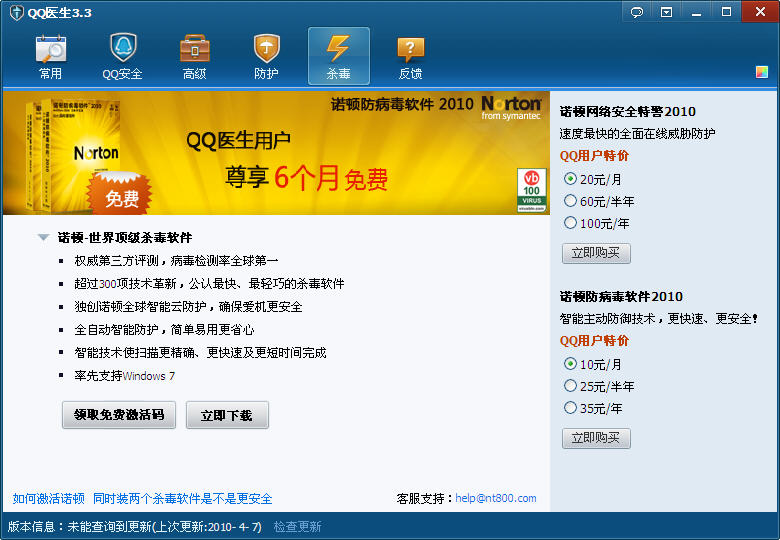This screenshot has width=780, height=540.
Task: Collapse the 诺顿-世界顶级杀毒软件 section triangle
Action: [43, 238]
